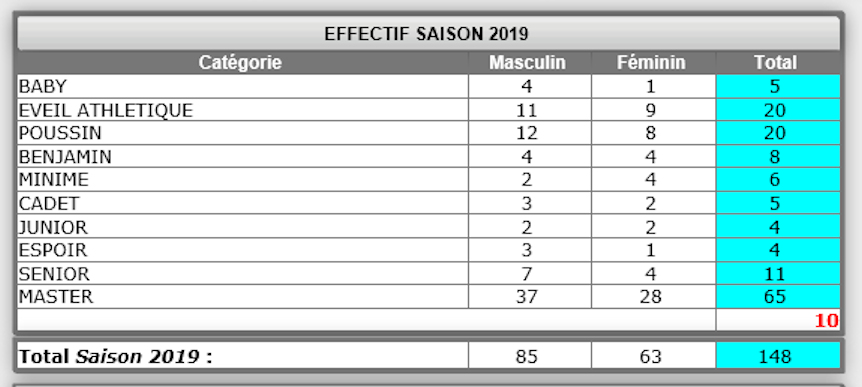Image resolution: width=862 pixels, height=387 pixels.
Task: Click the red number 10 cell
Action: click(778, 320)
